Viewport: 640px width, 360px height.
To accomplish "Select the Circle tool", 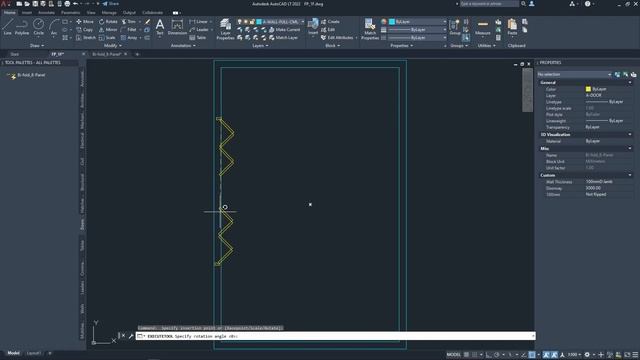I will click(38, 27).
